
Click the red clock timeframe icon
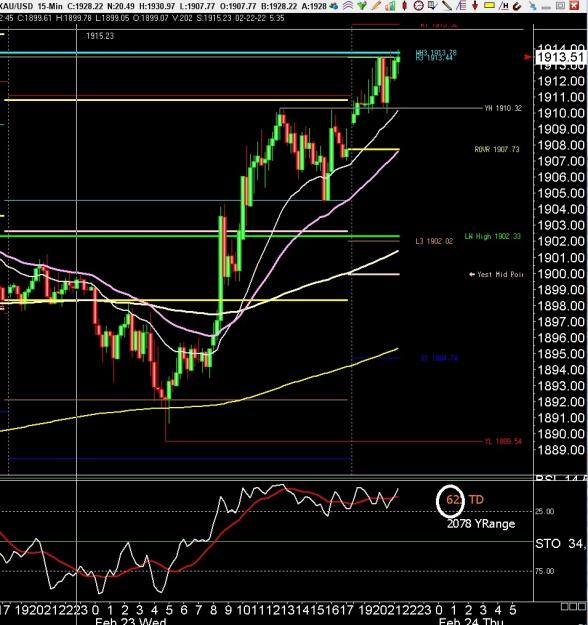(419, 6)
